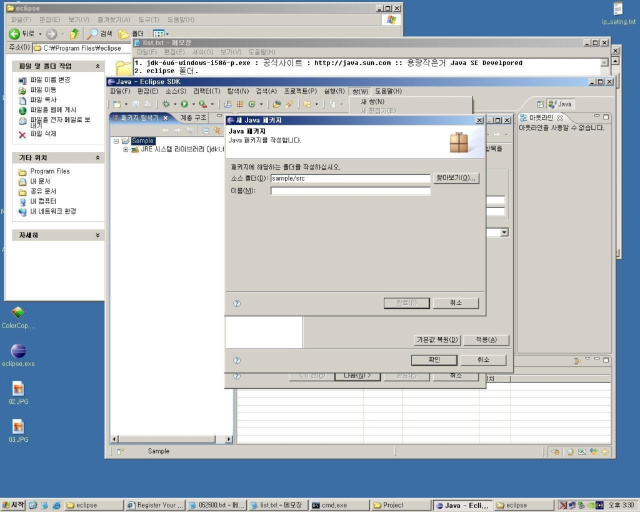Viewport: 640px width, 512px height.
Task: Click Browse button beside source folder field
Action: [x=456, y=178]
